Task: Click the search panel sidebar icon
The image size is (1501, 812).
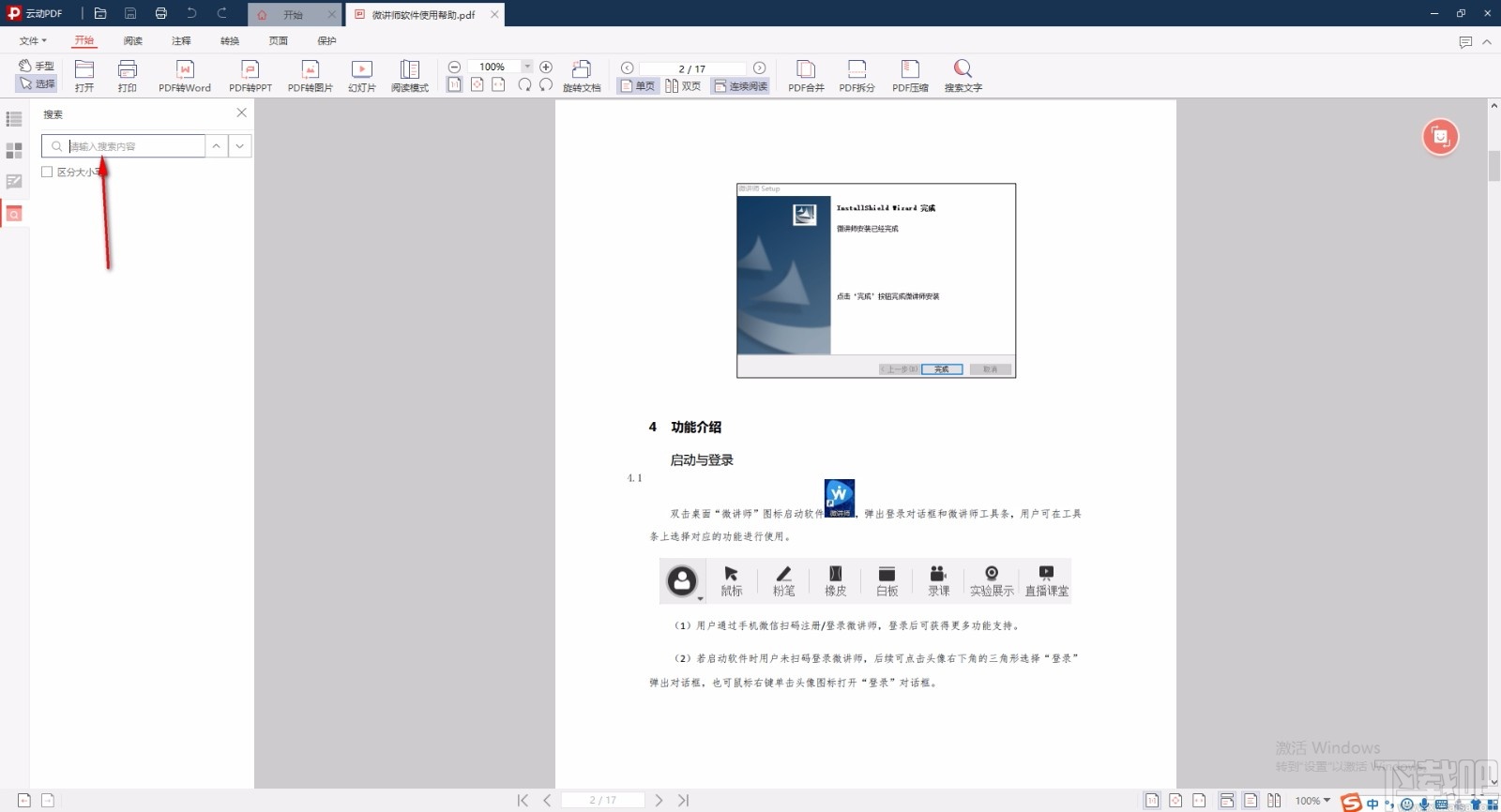Action: coord(14,214)
